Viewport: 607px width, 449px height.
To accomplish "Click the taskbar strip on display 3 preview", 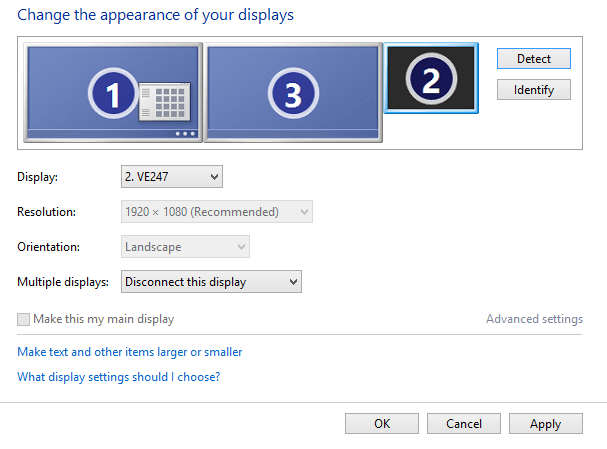I will click(x=292, y=133).
